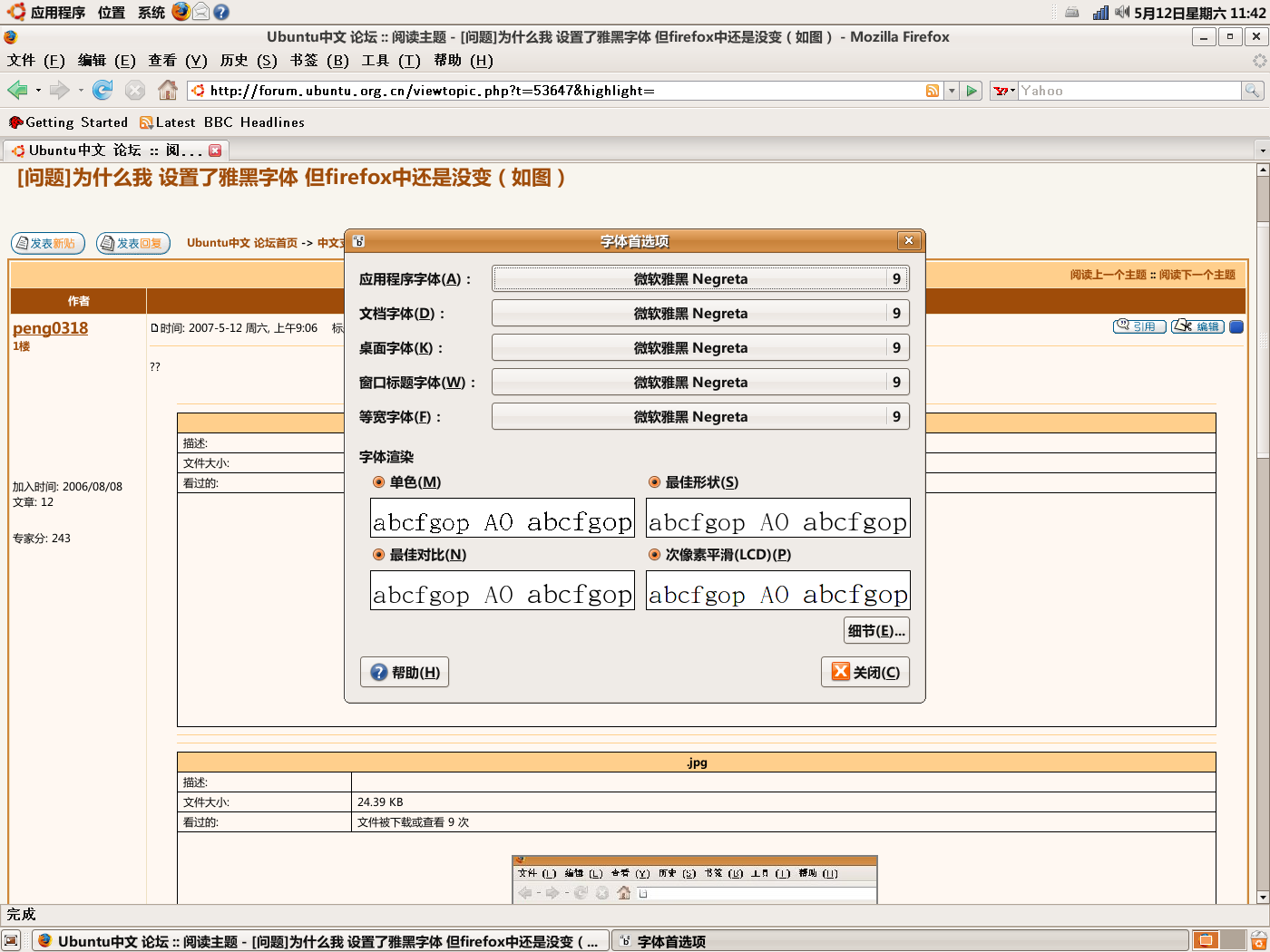Choose the 窗口标题字体 font button
This screenshot has width=1270, height=952.
[700, 382]
